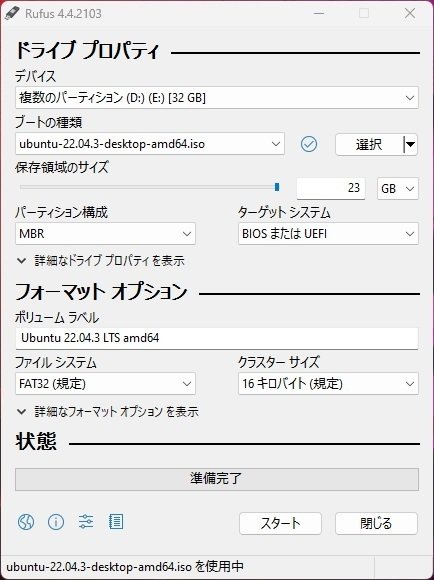Open the GB size unit dropdown
434x580 pixels.
(x=398, y=189)
